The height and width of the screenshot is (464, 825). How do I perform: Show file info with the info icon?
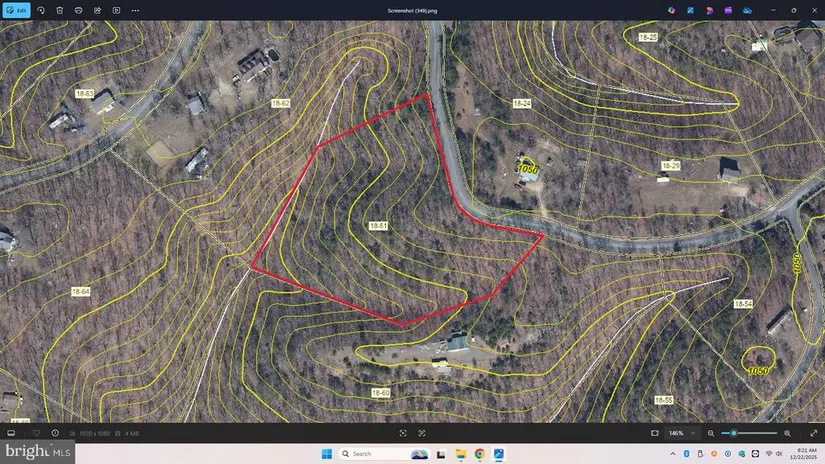[x=55, y=433]
